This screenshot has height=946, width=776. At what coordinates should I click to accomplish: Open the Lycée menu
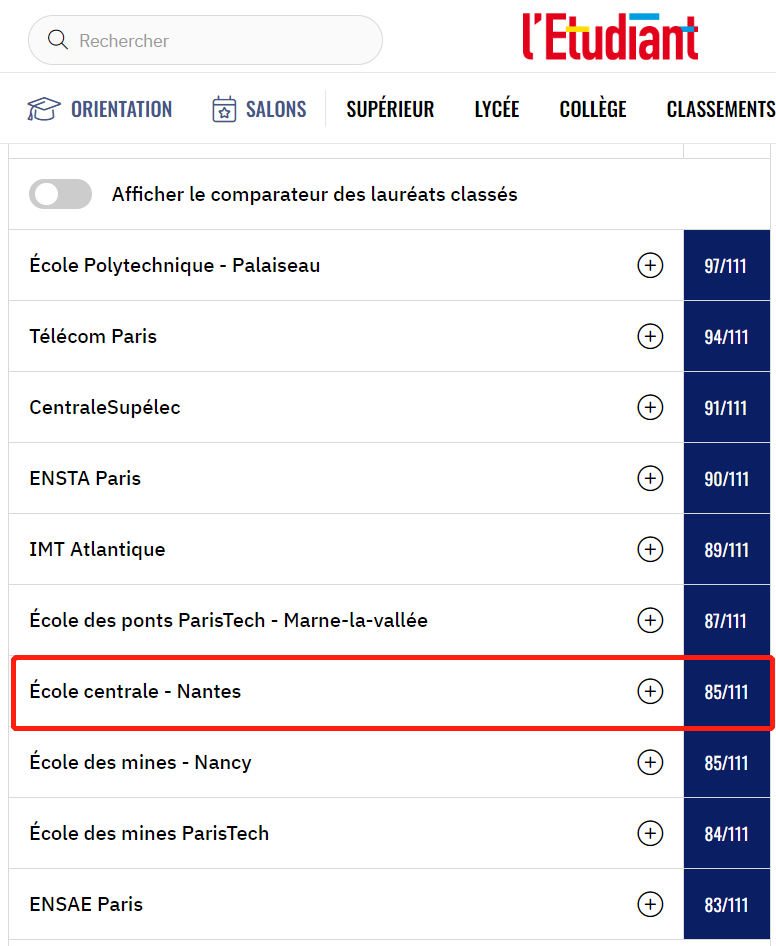[496, 109]
